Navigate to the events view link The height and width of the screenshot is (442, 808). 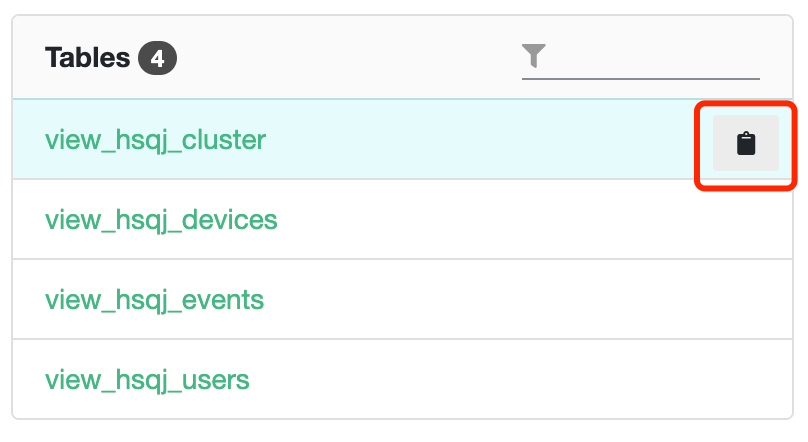pos(154,299)
